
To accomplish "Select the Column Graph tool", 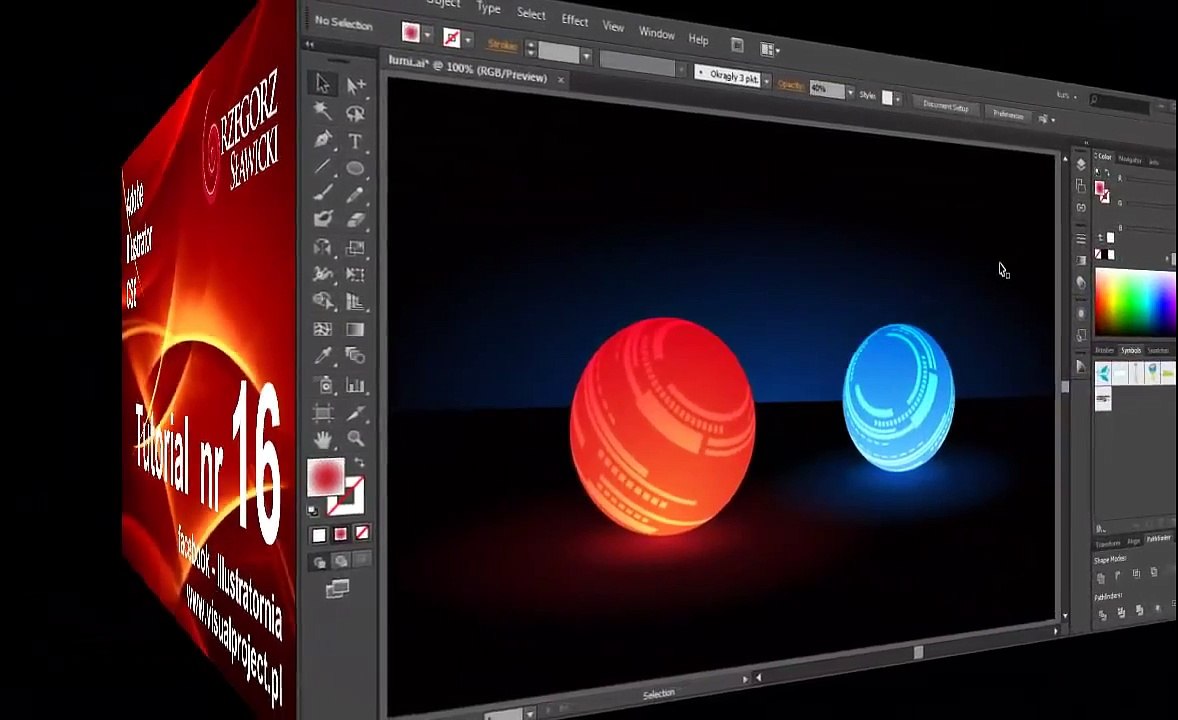I will (x=355, y=385).
